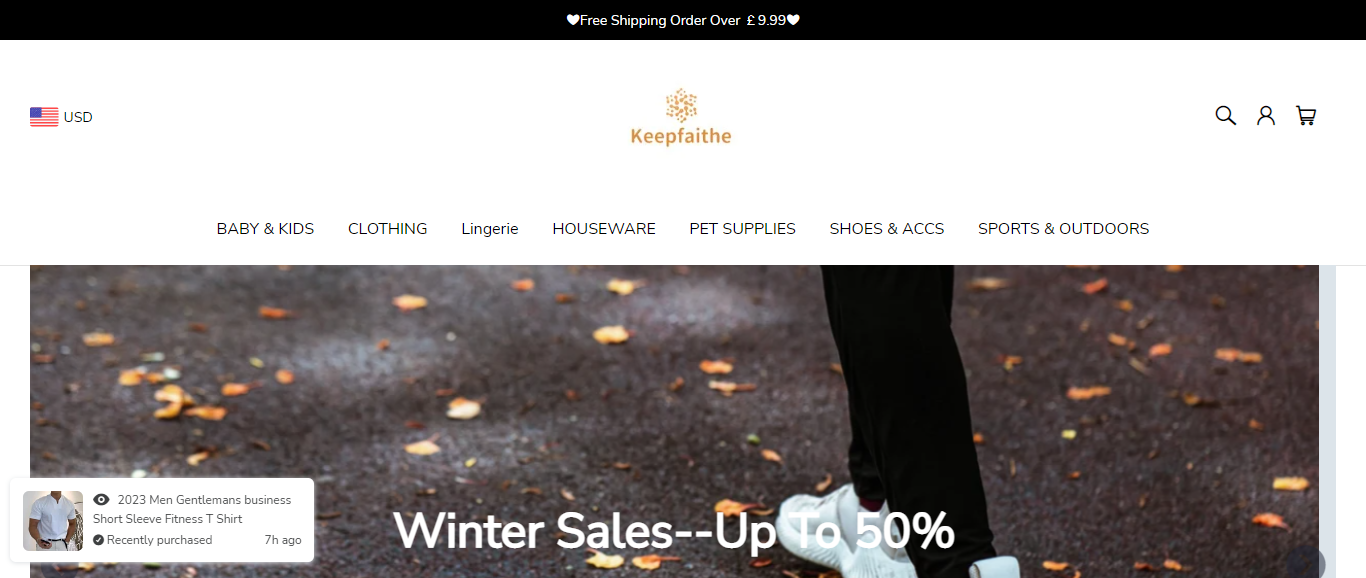The image size is (1366, 578).
Task: Click the eye icon in purchase popup
Action: pos(101,500)
